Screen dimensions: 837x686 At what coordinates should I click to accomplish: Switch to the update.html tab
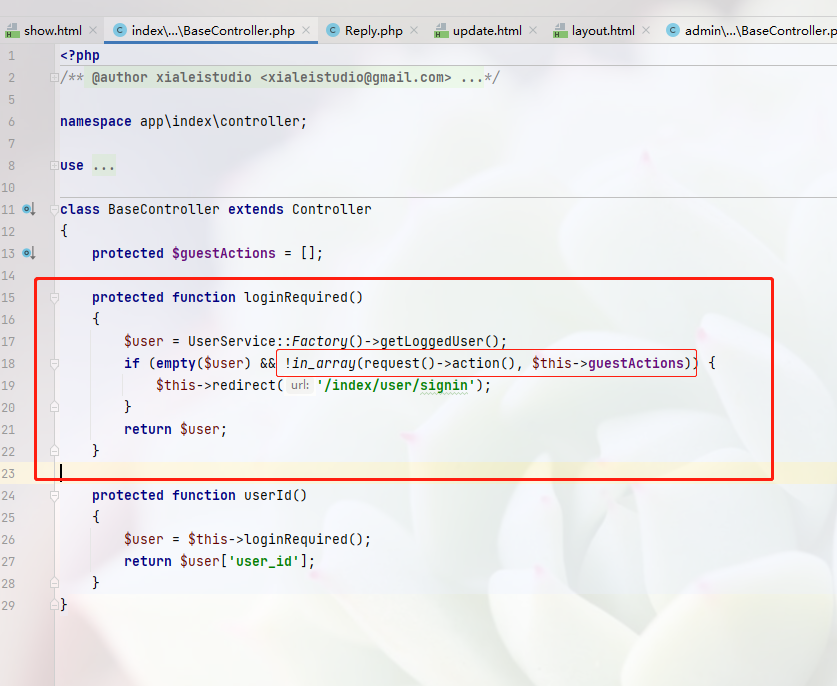485,30
